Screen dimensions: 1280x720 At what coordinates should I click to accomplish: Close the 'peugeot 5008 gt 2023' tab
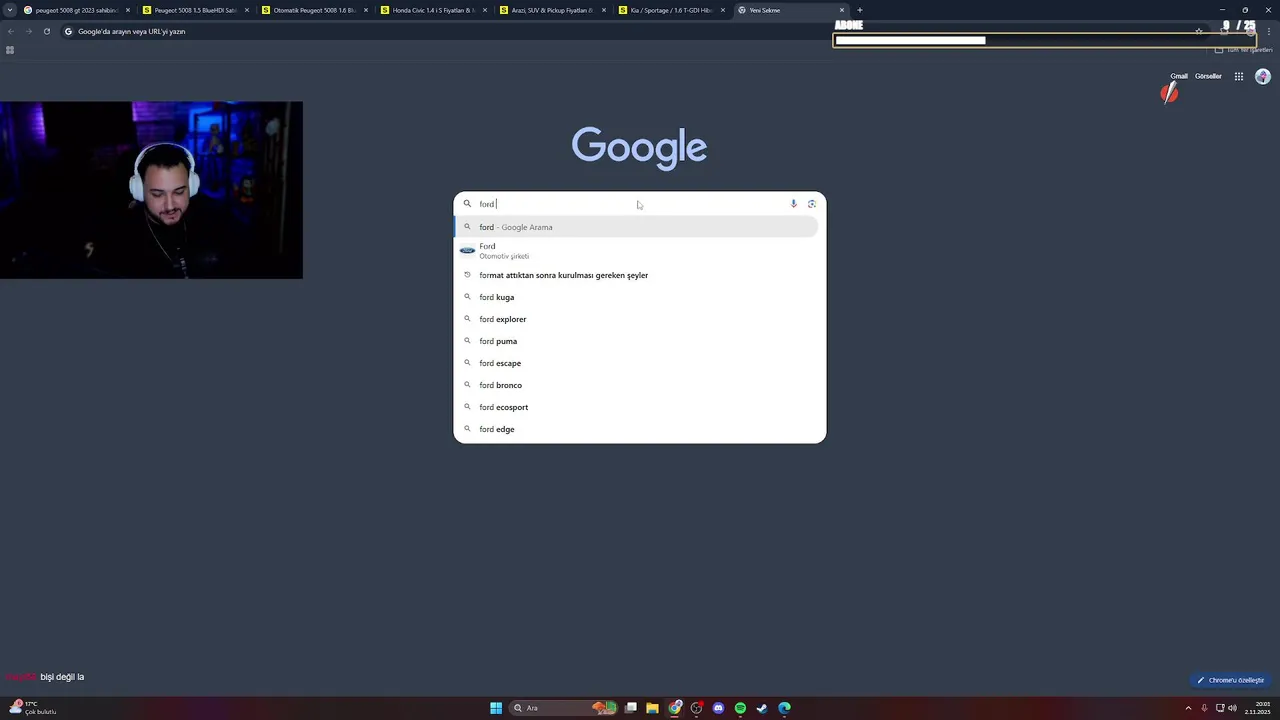click(128, 10)
